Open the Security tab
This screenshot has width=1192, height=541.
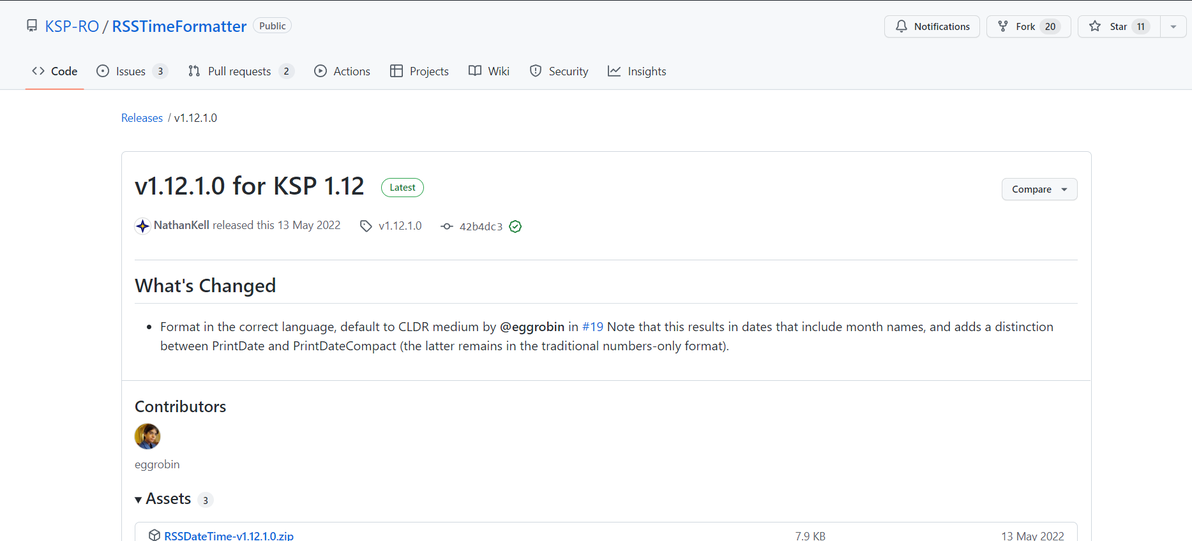559,71
